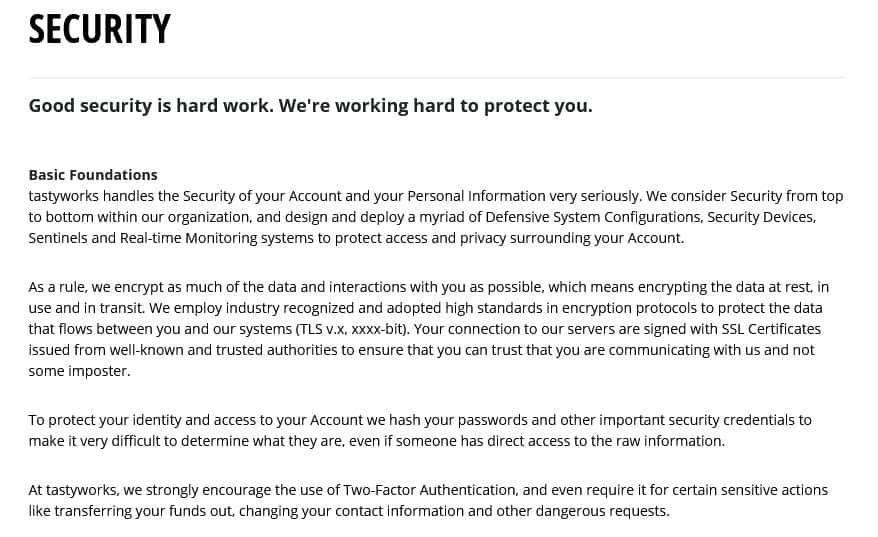
Task: Click the horizontal divider line under SECURITY
Action: click(436, 78)
